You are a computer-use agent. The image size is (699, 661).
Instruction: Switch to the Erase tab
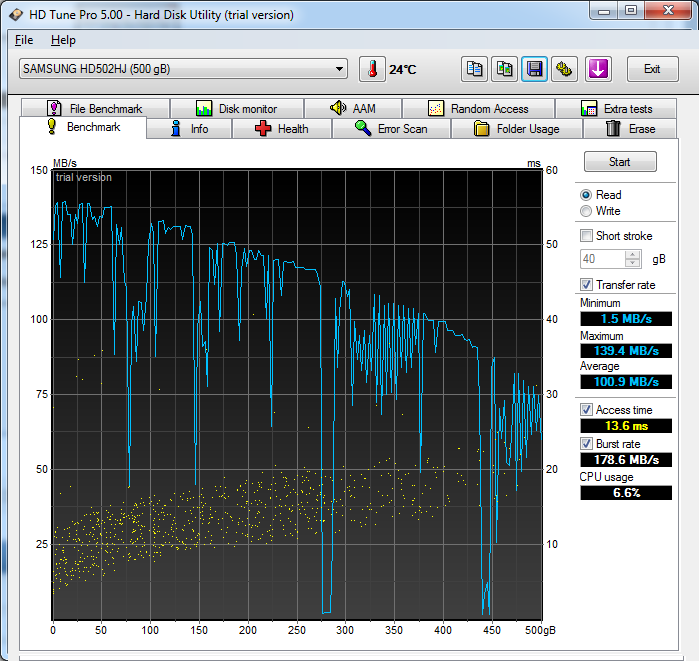point(630,129)
